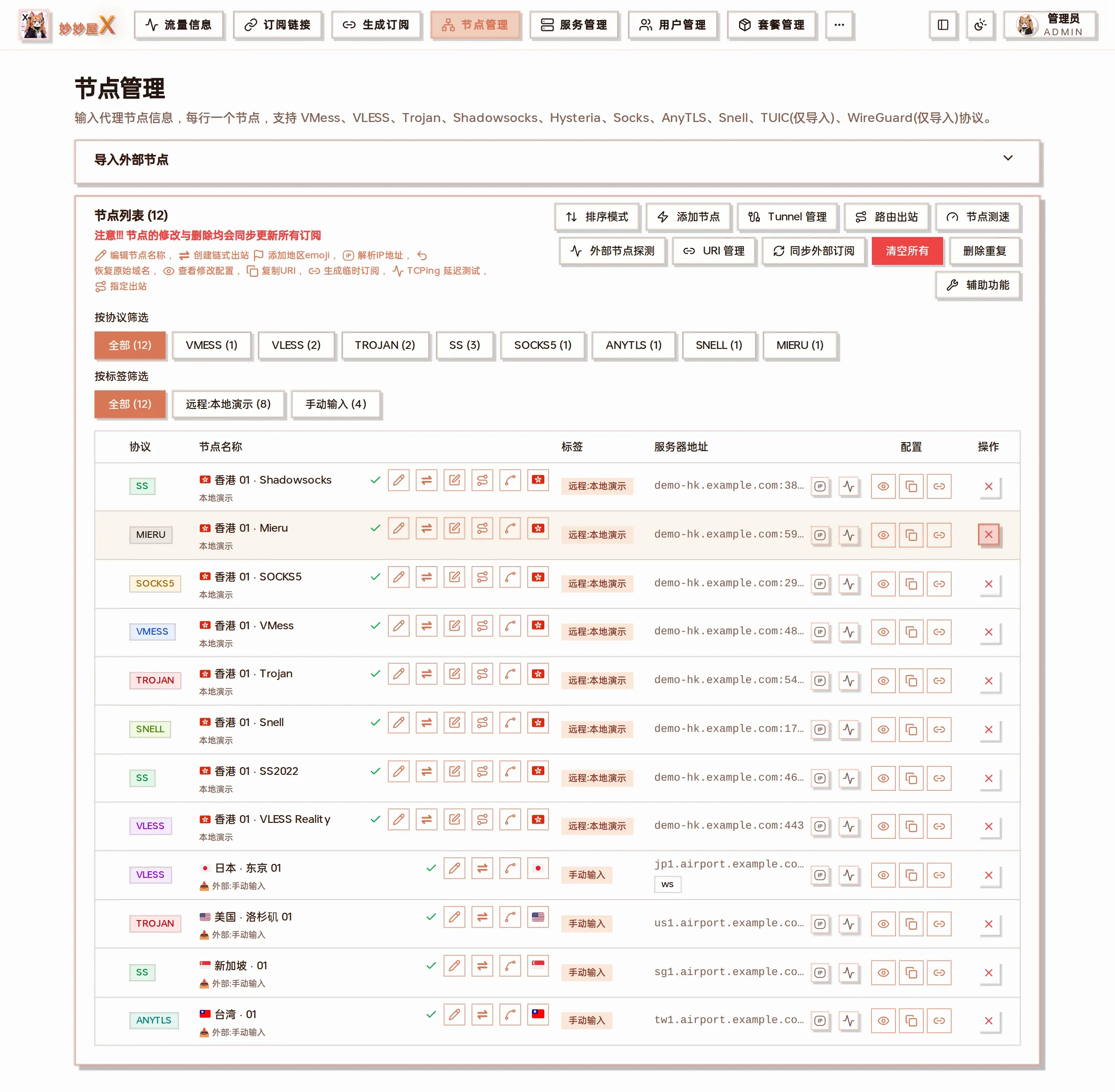Filter nodes by SS (3) protocol
The height and width of the screenshot is (1092, 1115).
[464, 345]
